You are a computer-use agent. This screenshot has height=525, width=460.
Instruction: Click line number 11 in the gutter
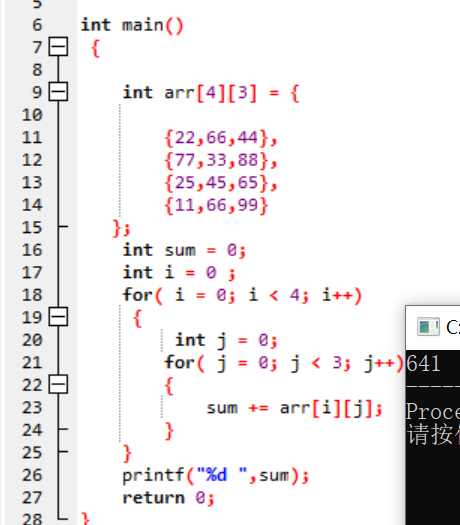pyautogui.click(x=32, y=138)
